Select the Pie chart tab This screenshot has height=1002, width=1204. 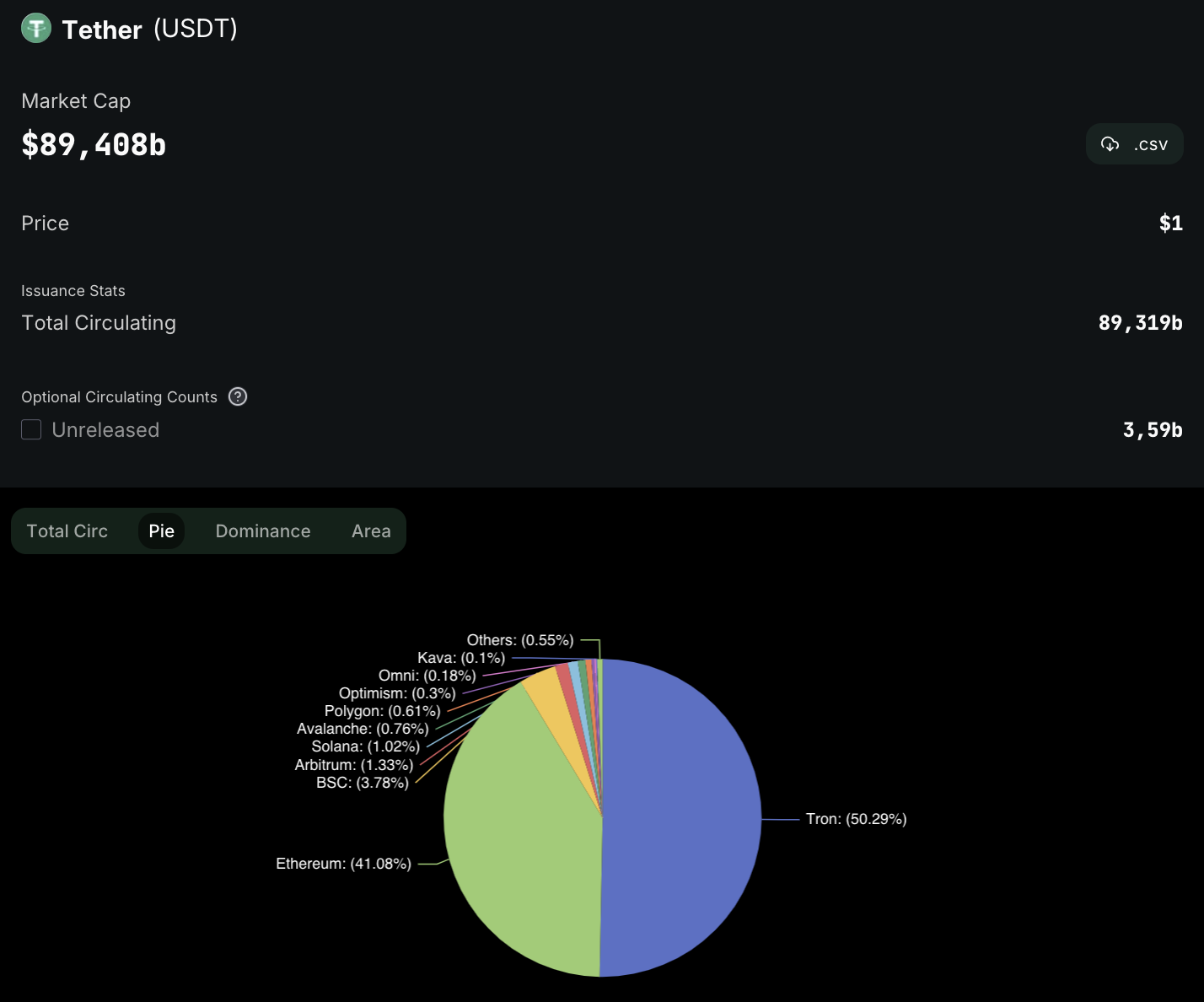pos(161,531)
